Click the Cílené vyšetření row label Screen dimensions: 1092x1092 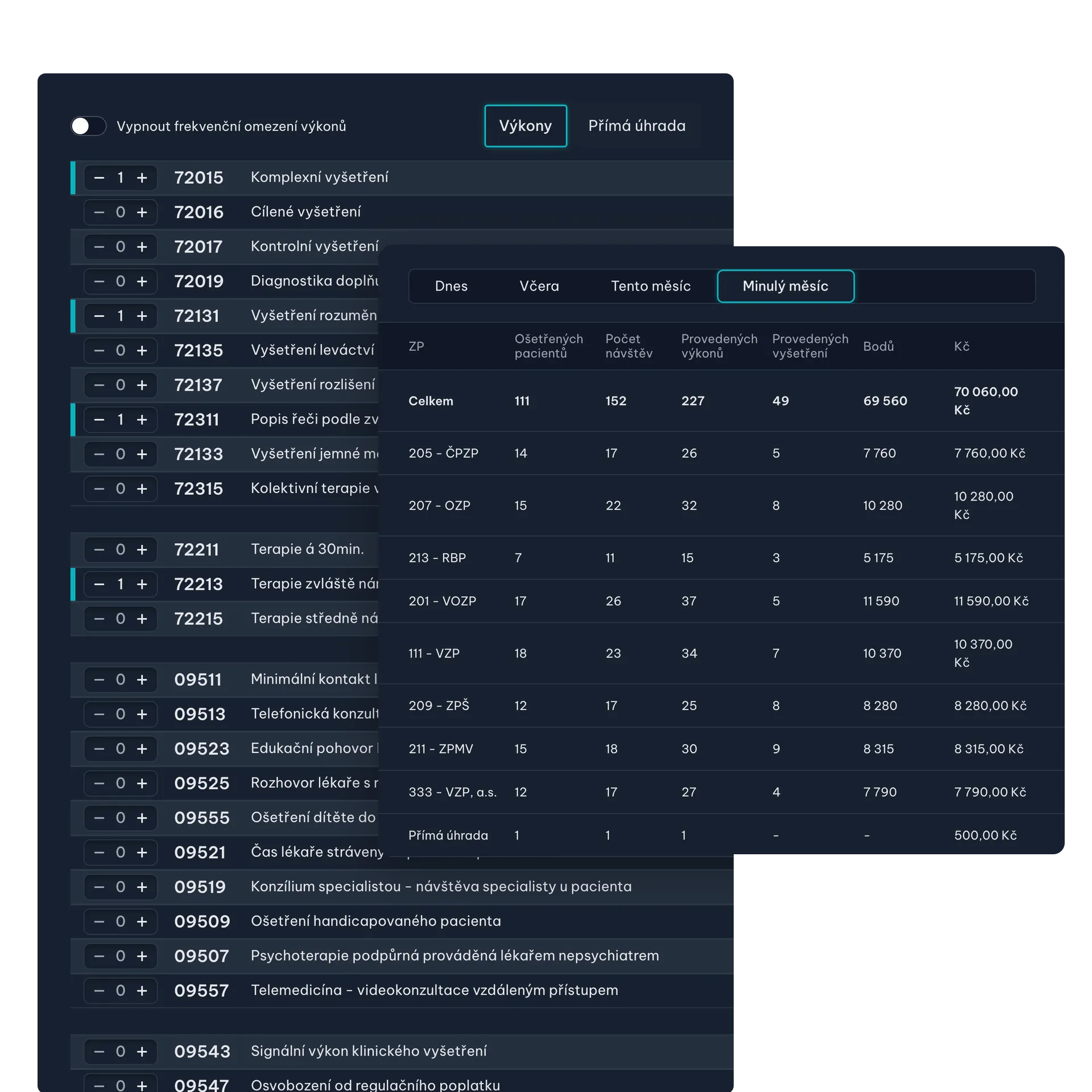coord(305,212)
